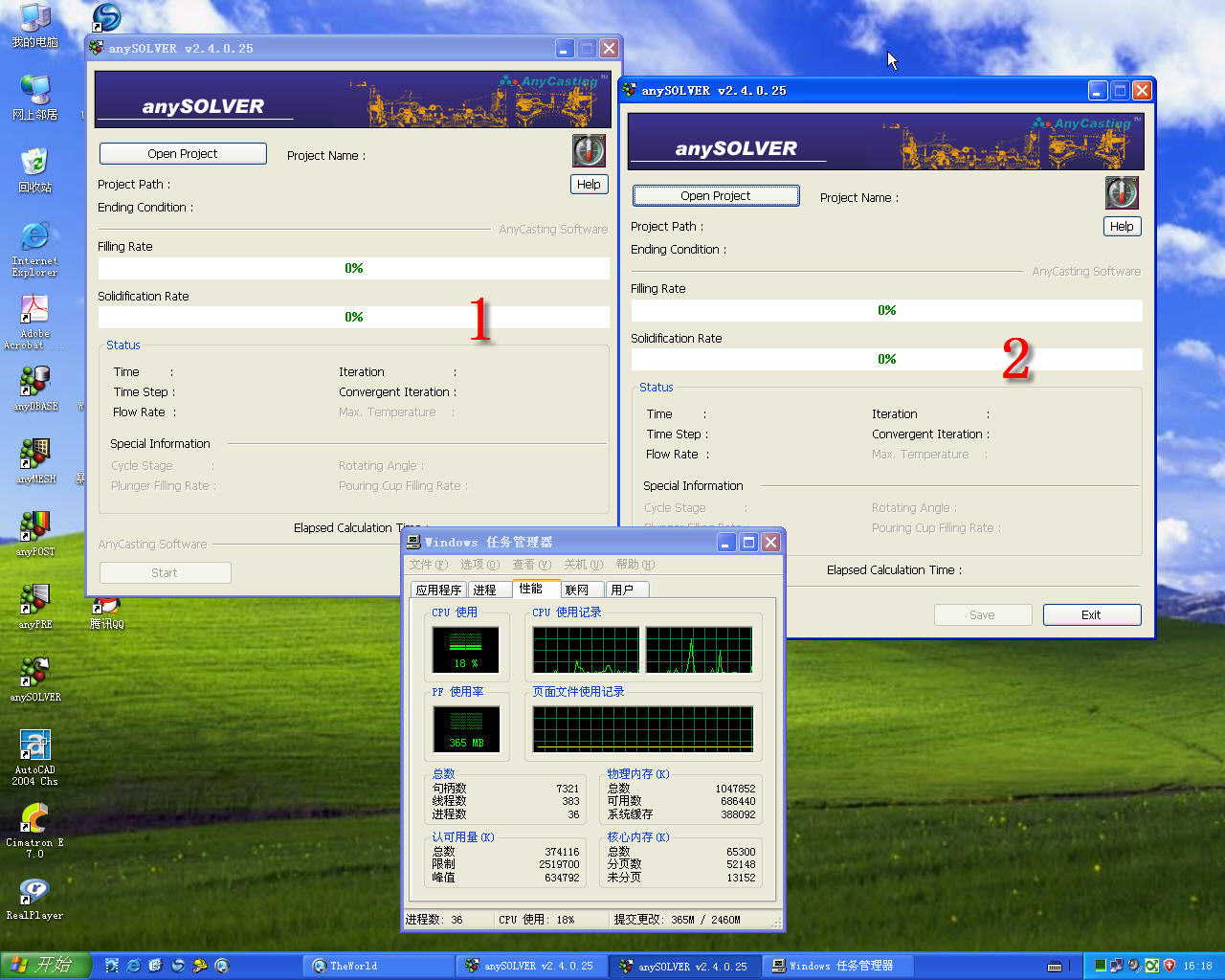Click the Filling Rate progress bar in window 1

pos(353,268)
